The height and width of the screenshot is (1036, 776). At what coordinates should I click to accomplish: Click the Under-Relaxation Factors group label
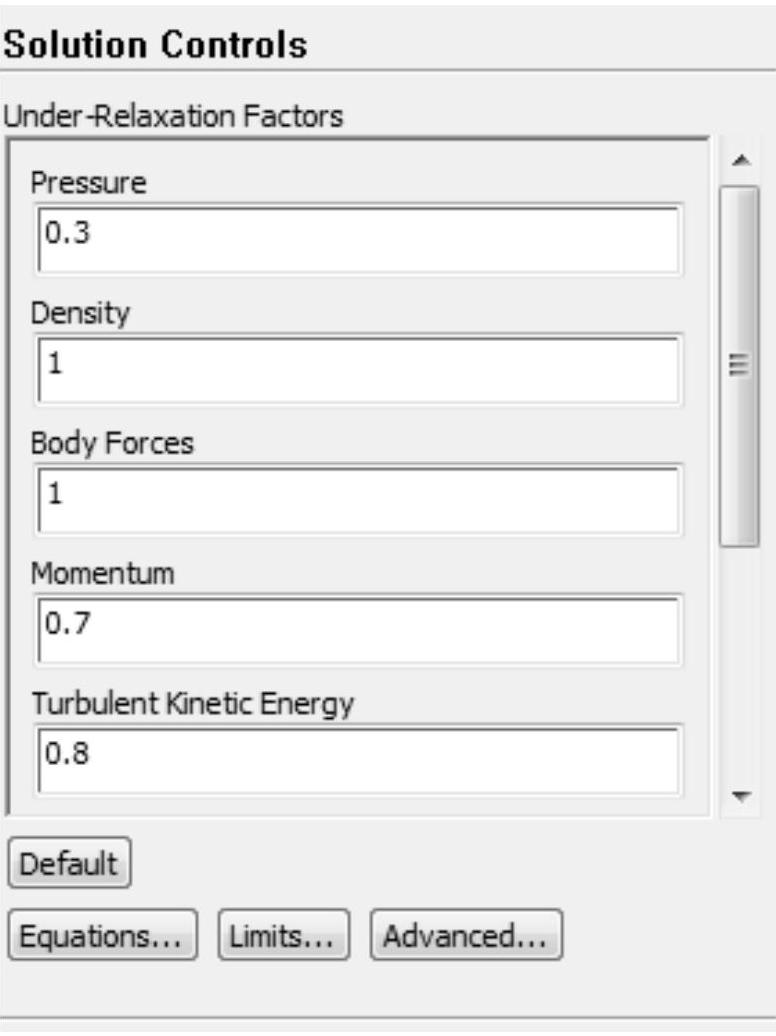coord(173,117)
